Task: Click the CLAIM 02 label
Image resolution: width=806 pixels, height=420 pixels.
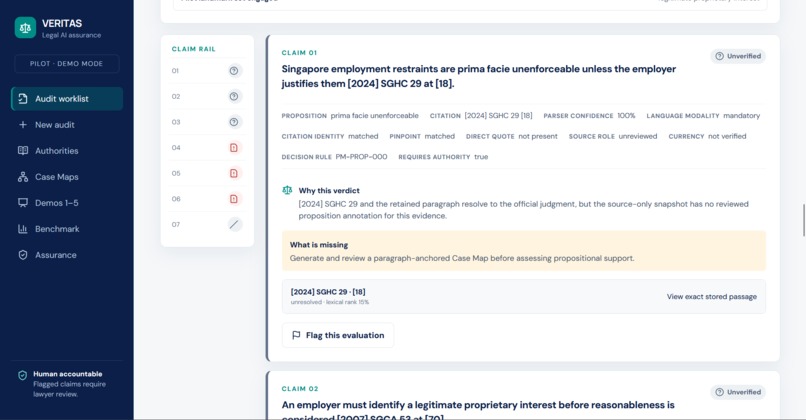Action: [x=300, y=389]
